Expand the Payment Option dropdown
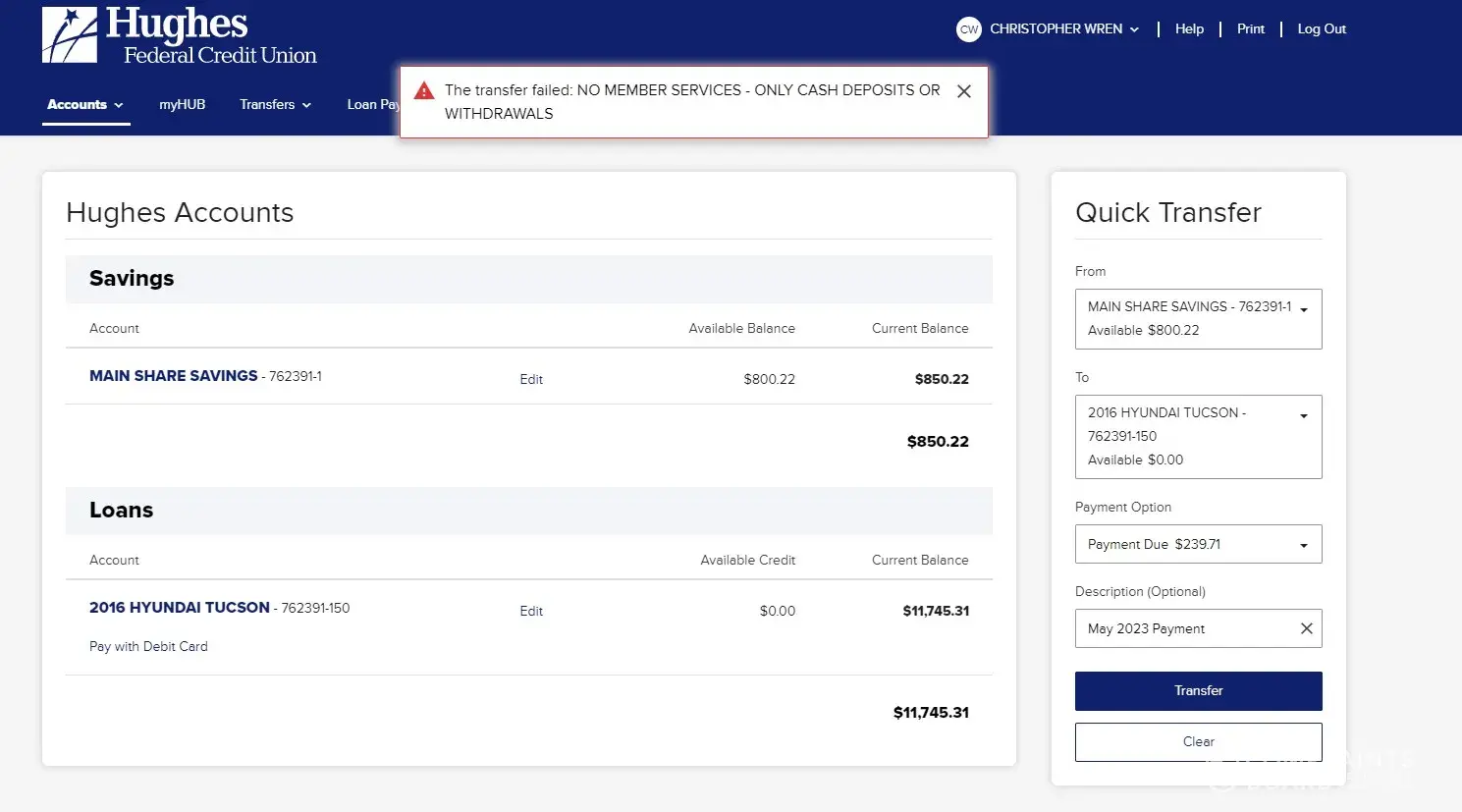The height and width of the screenshot is (812, 1462). coord(1198,544)
